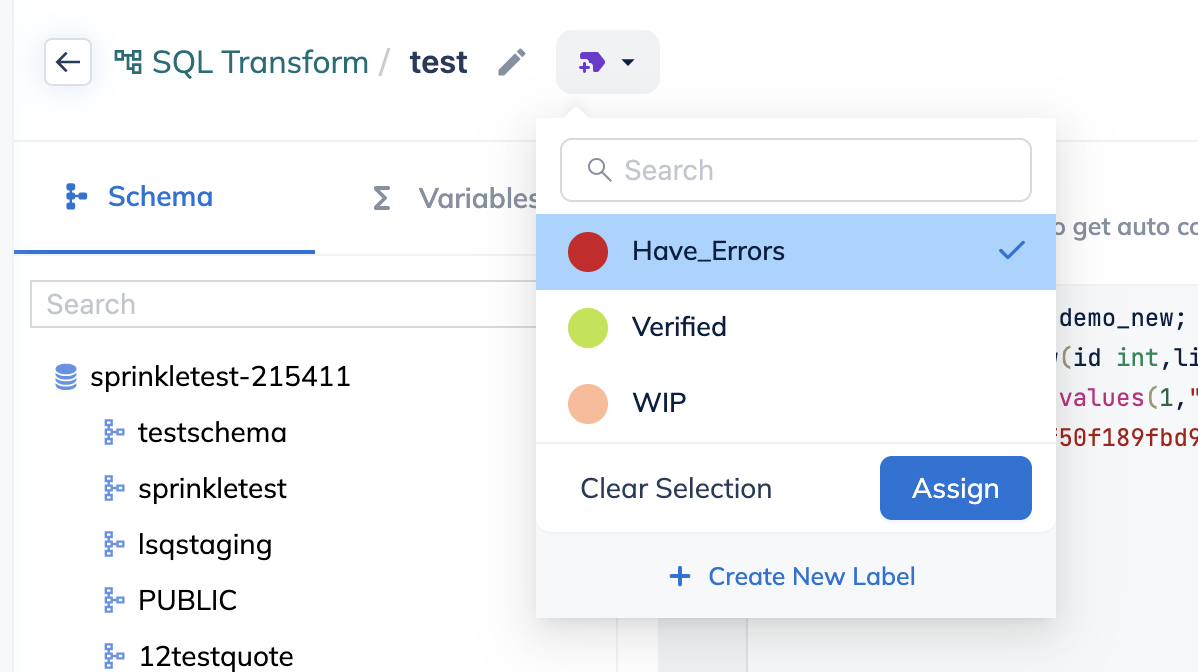This screenshot has width=1198, height=672.
Task: Click the red Have_Errors color circle
Action: coord(588,252)
